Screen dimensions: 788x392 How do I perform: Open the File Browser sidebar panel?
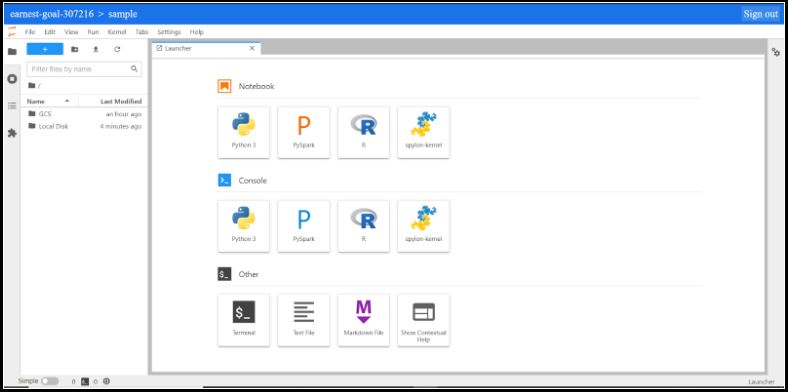(12, 51)
